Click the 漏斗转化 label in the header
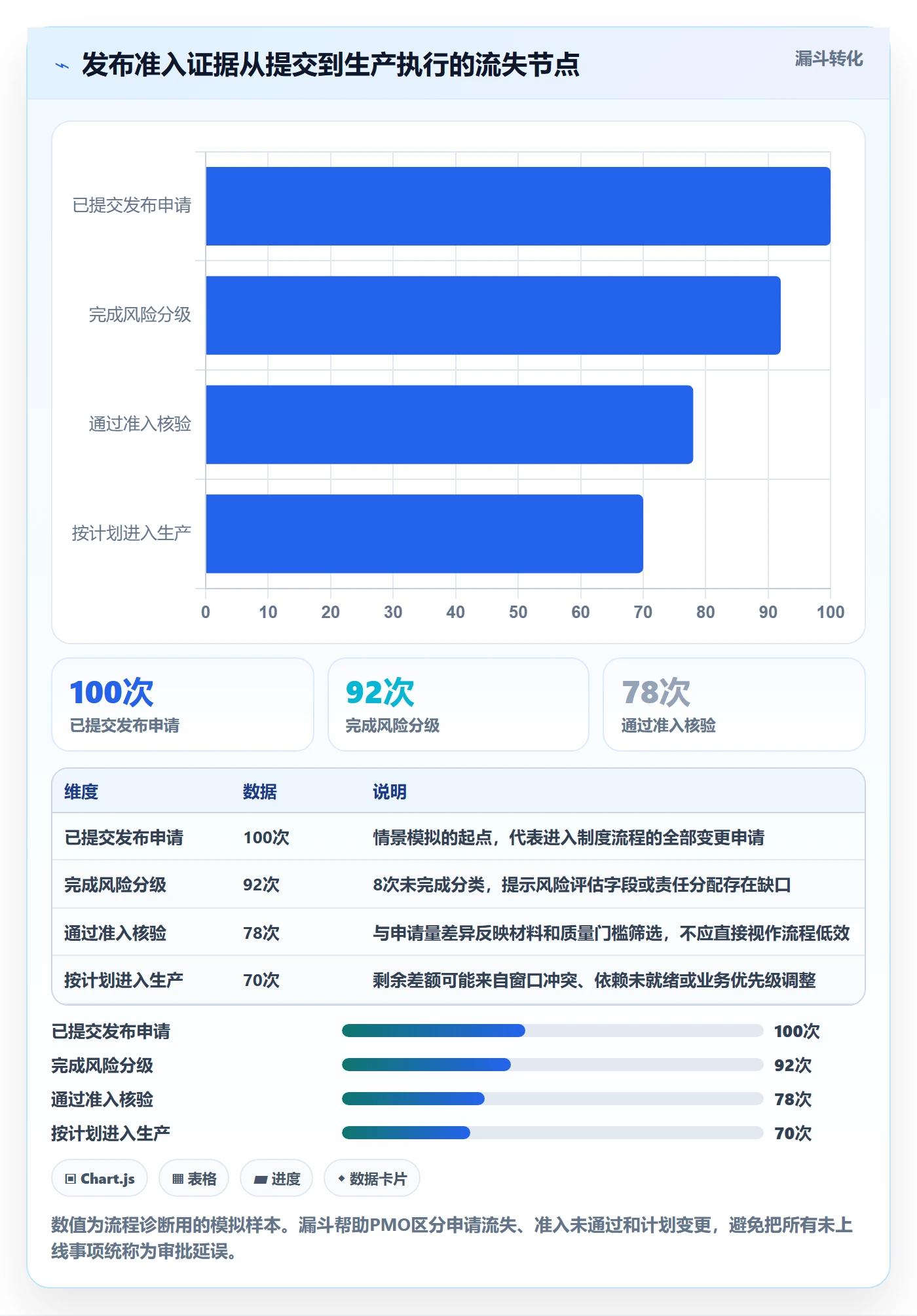This screenshot has width=917, height=1316. coord(829,59)
